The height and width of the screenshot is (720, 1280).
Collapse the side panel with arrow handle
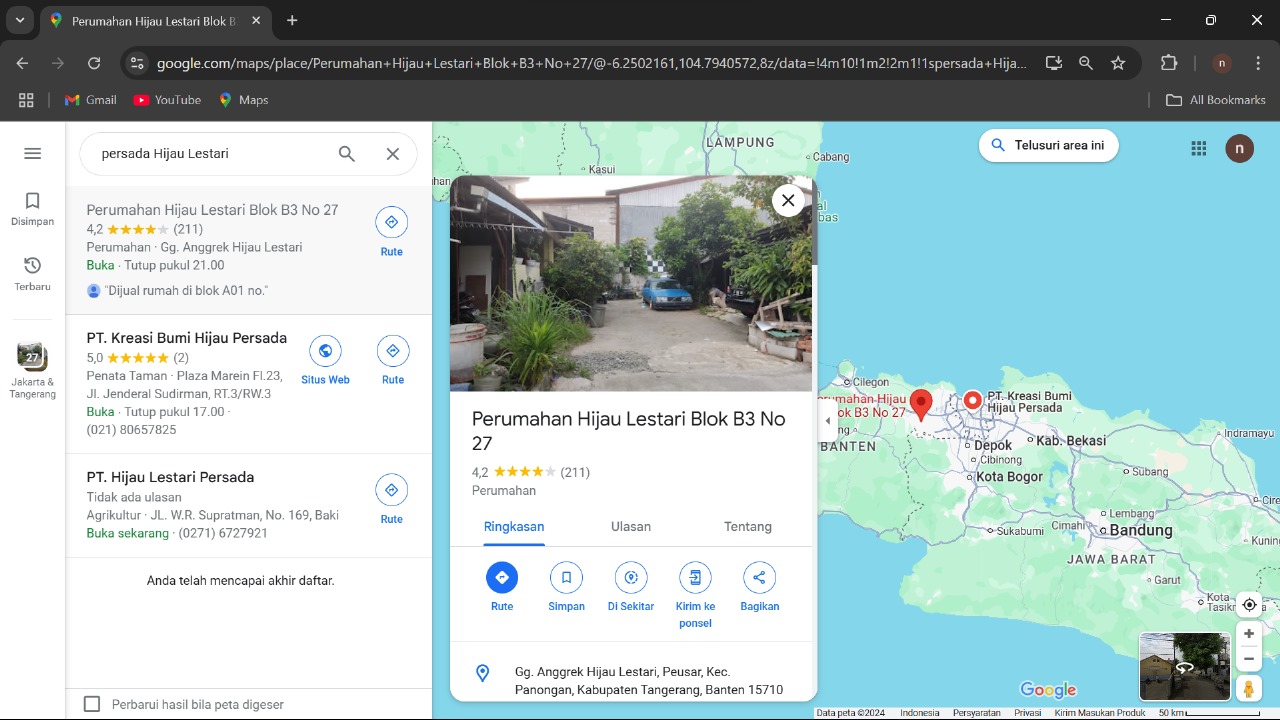pos(827,421)
